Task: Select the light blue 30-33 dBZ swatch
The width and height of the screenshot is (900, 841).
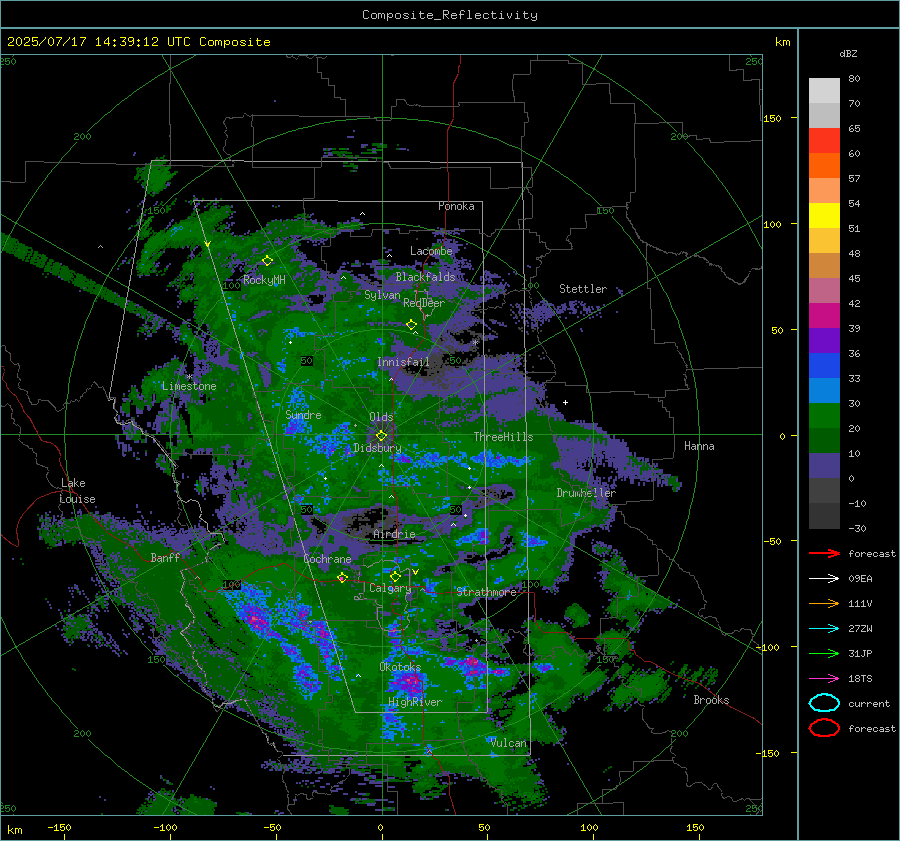Action: tap(824, 391)
